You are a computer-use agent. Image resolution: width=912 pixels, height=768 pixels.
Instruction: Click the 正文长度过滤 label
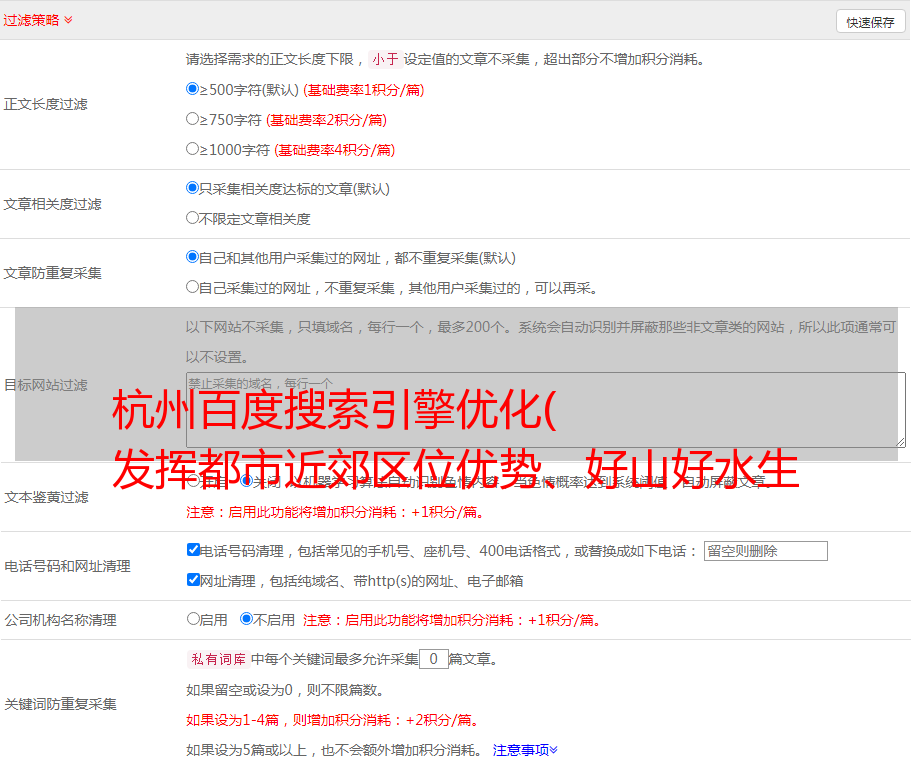click(45, 104)
